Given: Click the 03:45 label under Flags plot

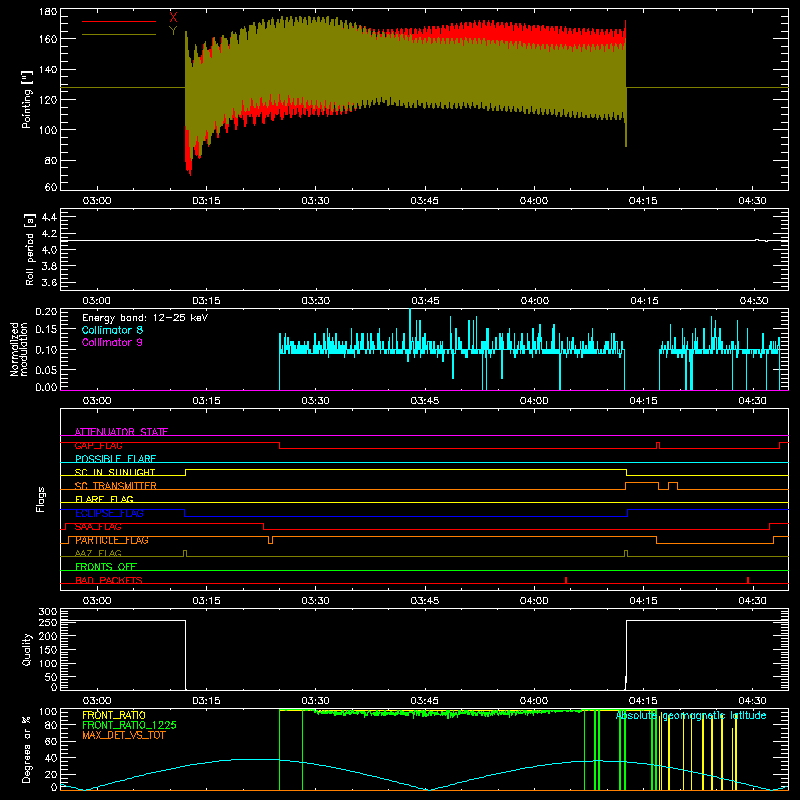Looking at the screenshot, I should (x=424, y=601).
